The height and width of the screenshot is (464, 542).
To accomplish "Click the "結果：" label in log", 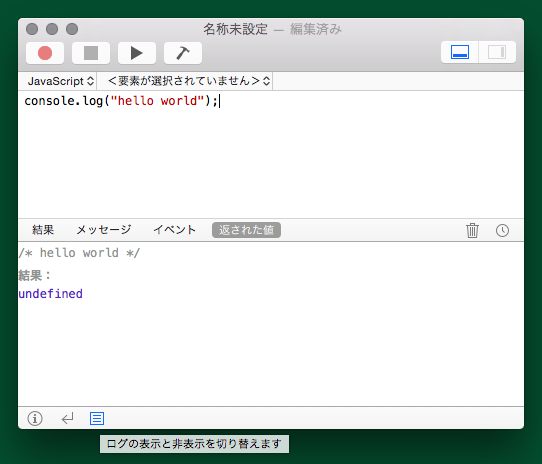I will click(x=35, y=276).
